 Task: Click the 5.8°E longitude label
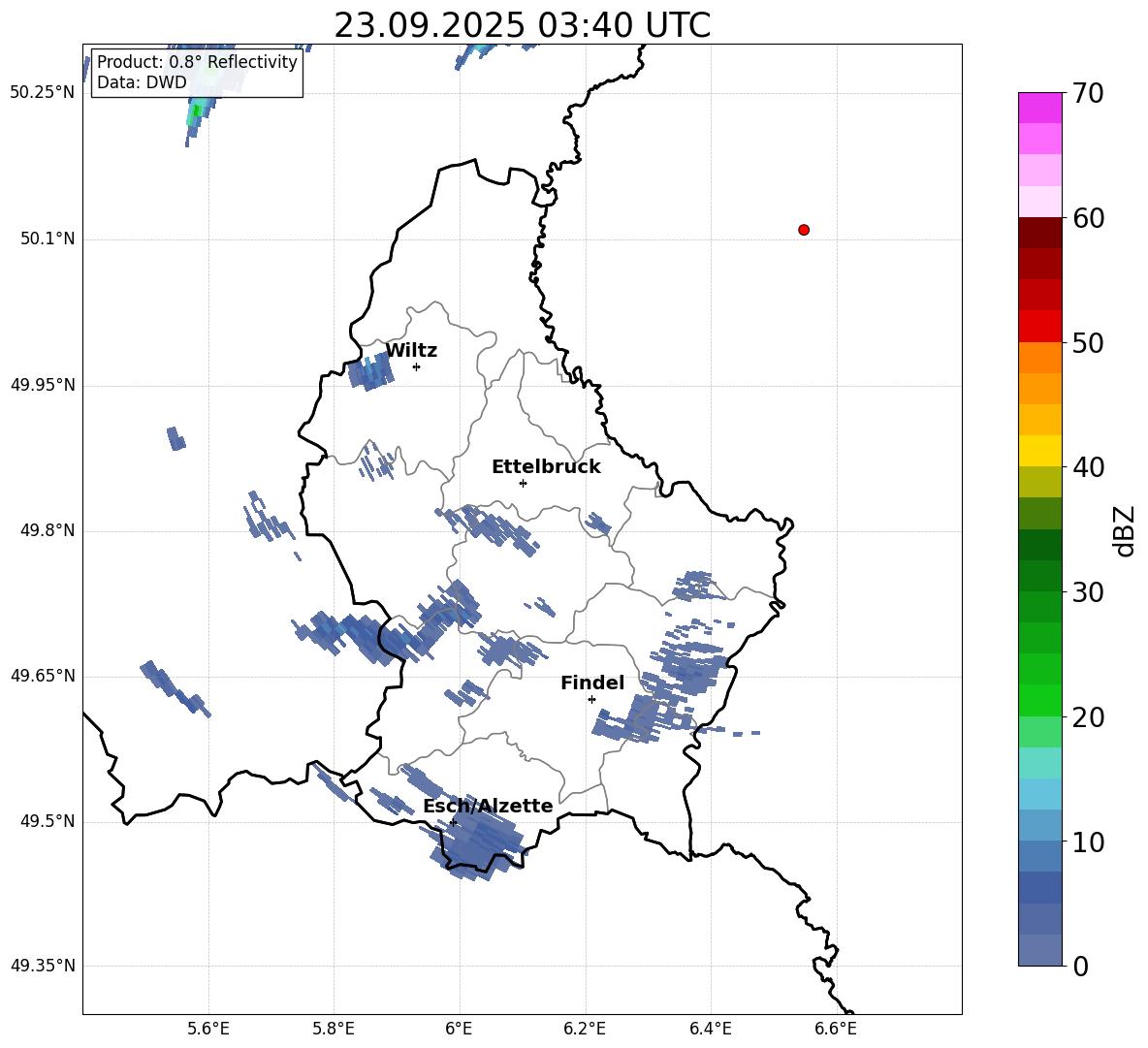334,1029
